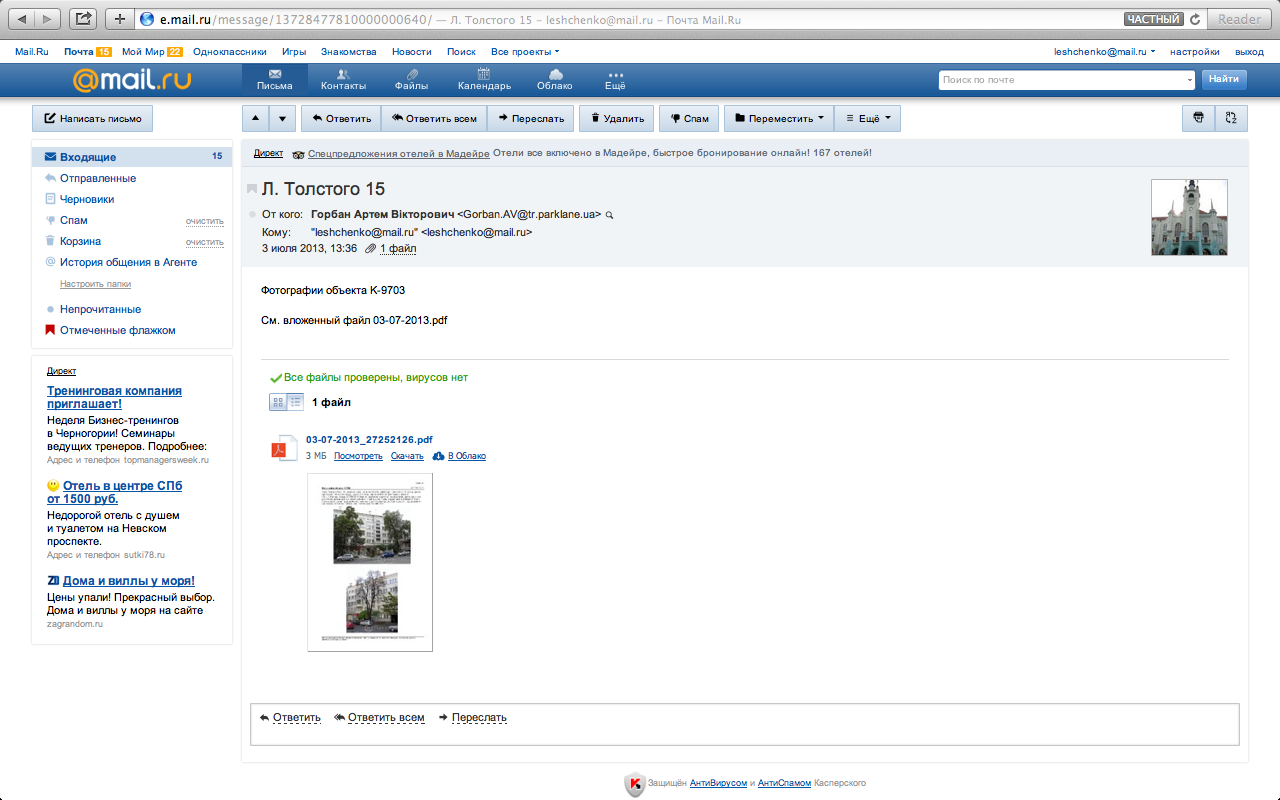
Task: Open the Все проекты dropdown menu
Action: click(x=525, y=51)
